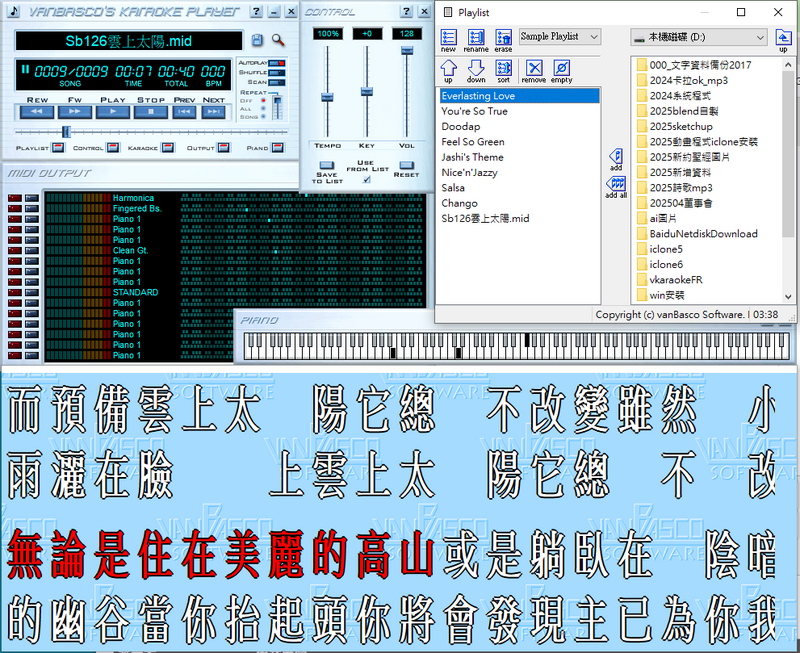
Task: Stop playback with the Stop button
Action: tap(151, 111)
